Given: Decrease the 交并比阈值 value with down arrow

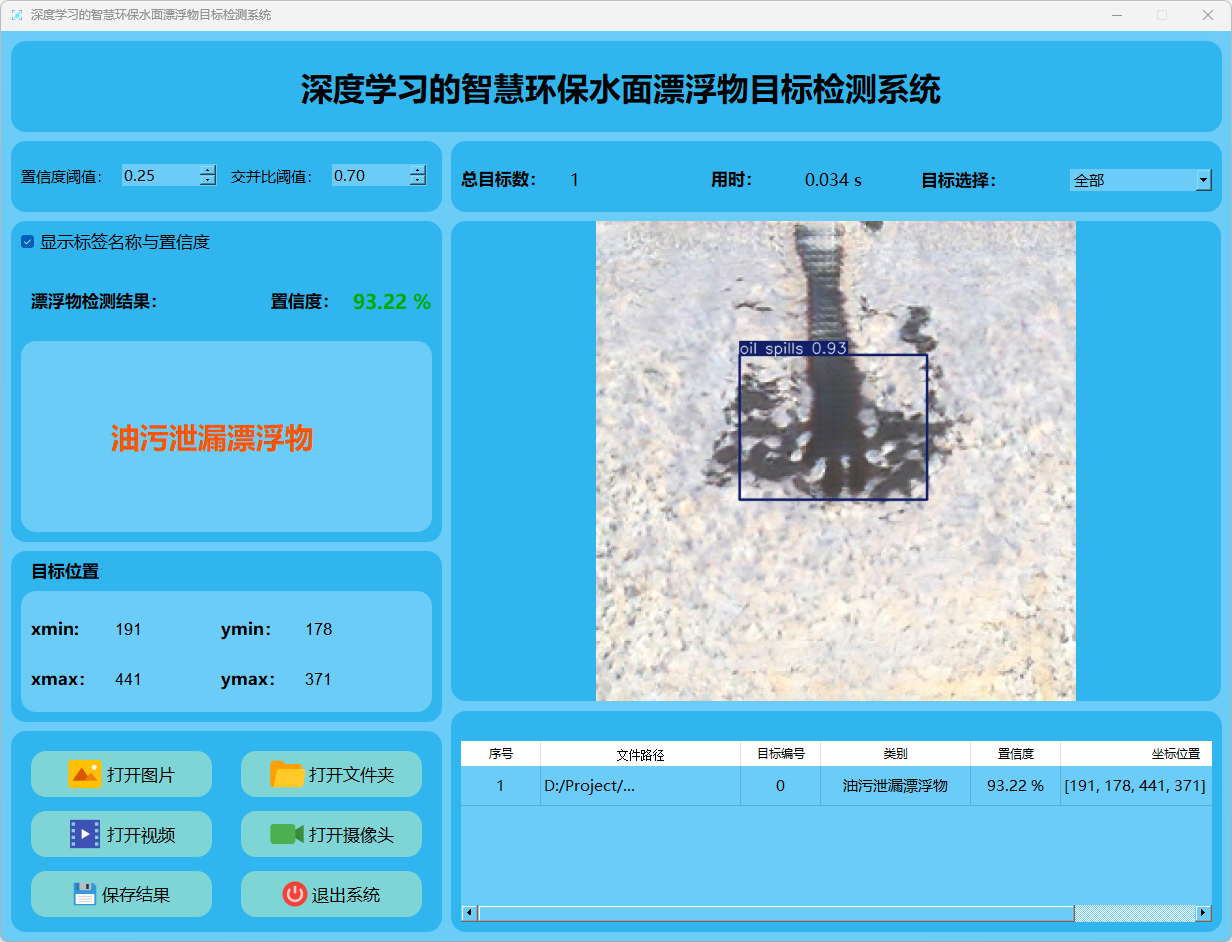Looking at the screenshot, I should 417,181.
